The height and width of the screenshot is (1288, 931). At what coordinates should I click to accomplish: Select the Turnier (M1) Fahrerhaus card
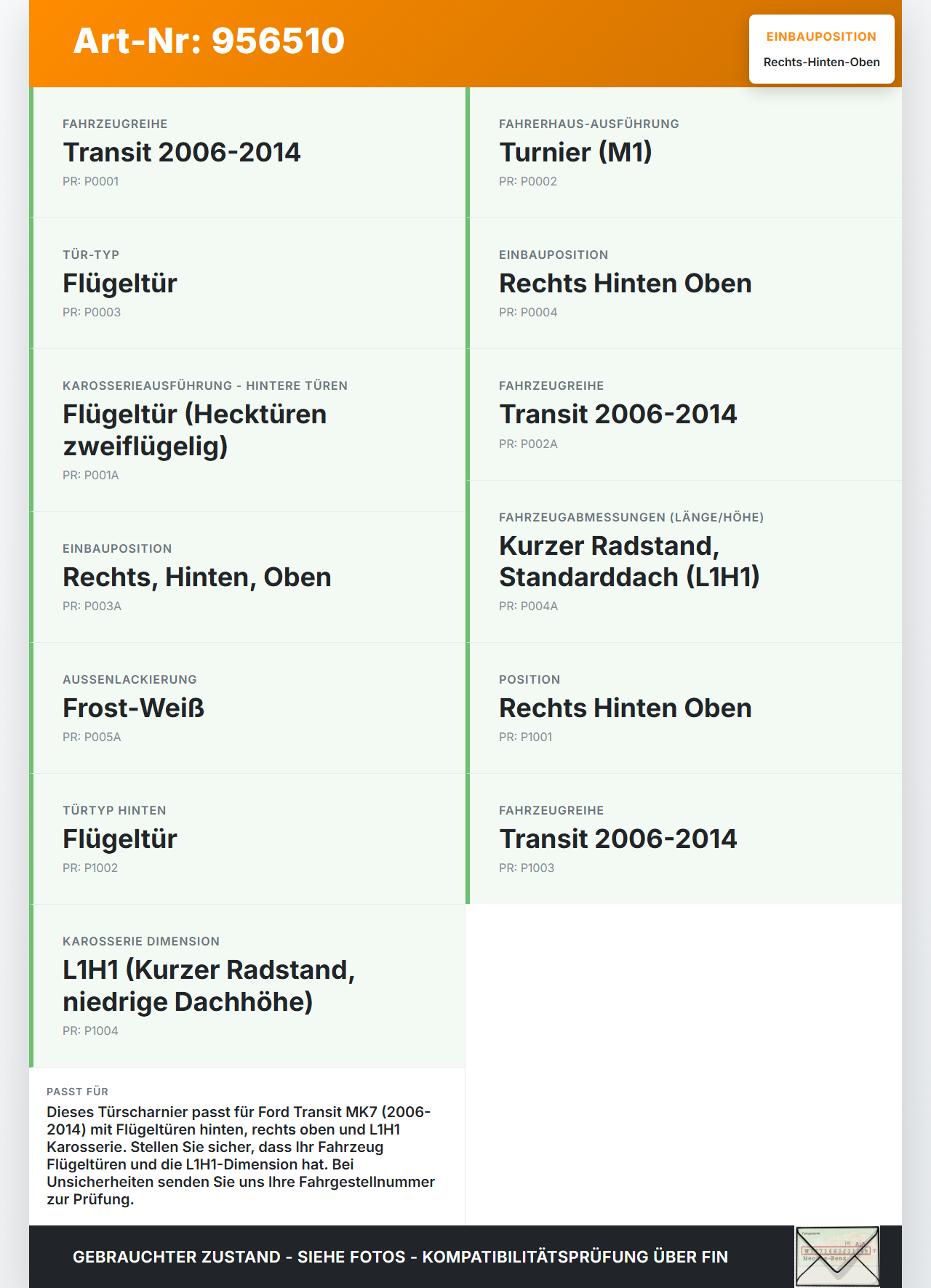[684, 153]
